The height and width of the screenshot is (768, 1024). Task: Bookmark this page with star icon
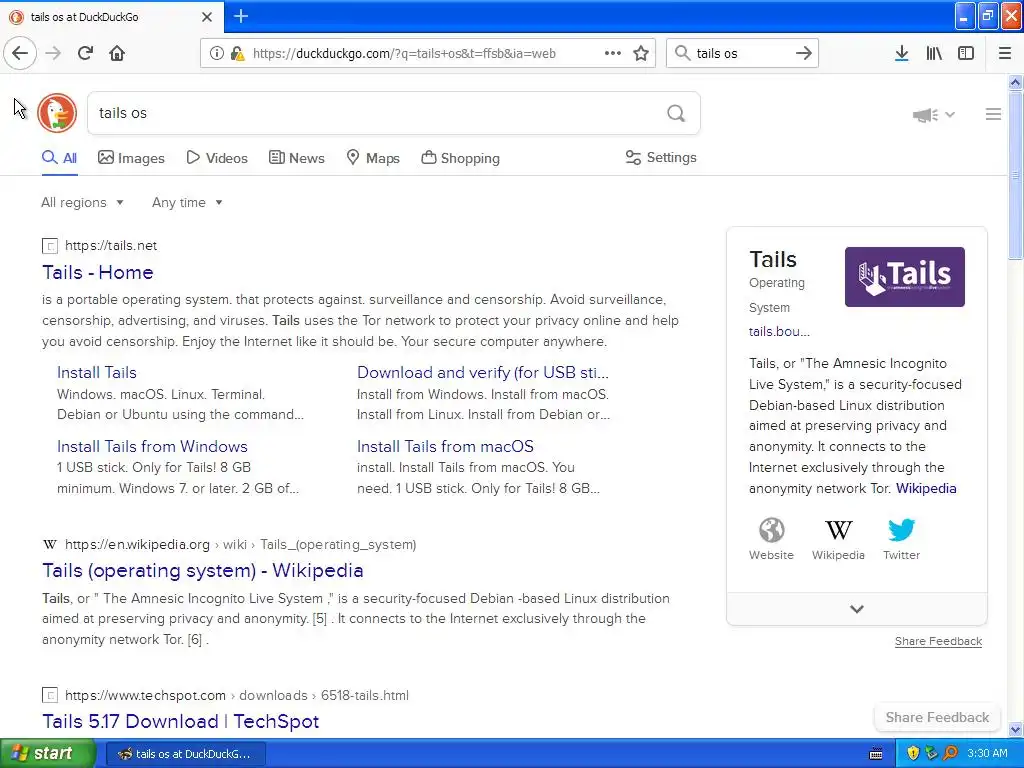point(641,53)
